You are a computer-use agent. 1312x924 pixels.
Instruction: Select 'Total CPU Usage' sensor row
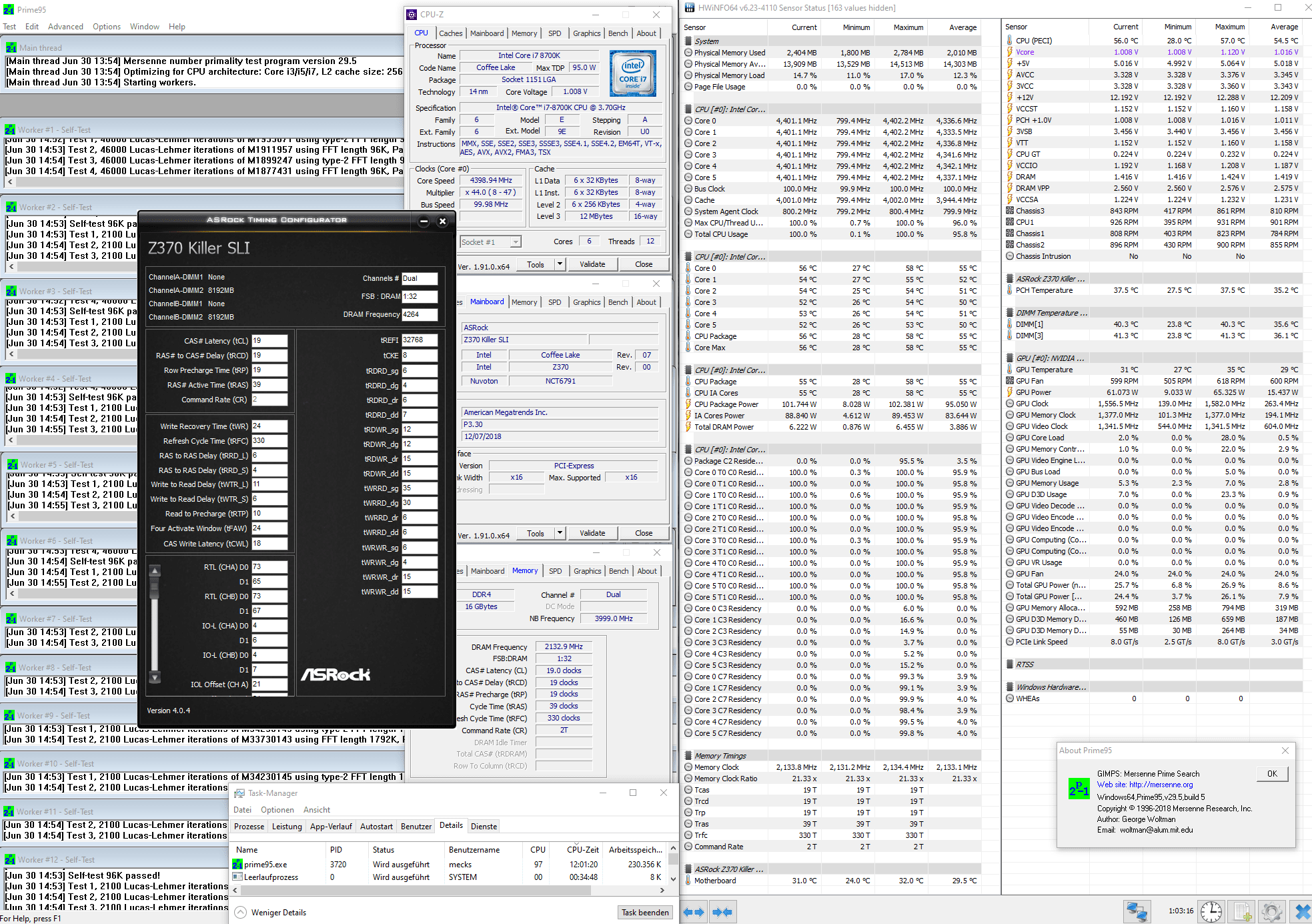(831, 234)
